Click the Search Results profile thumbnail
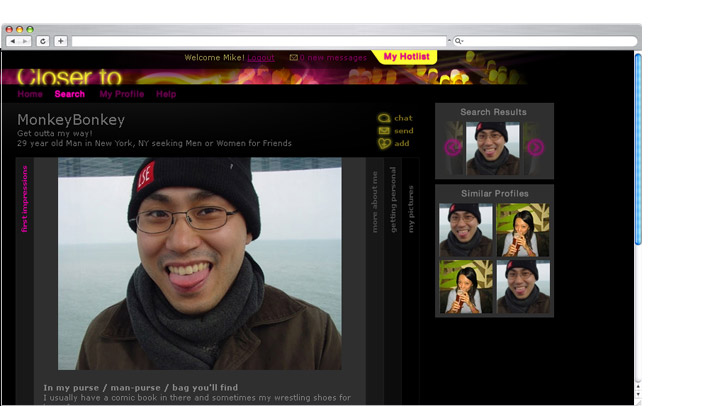This screenshot has width=715, height=420. (492, 148)
